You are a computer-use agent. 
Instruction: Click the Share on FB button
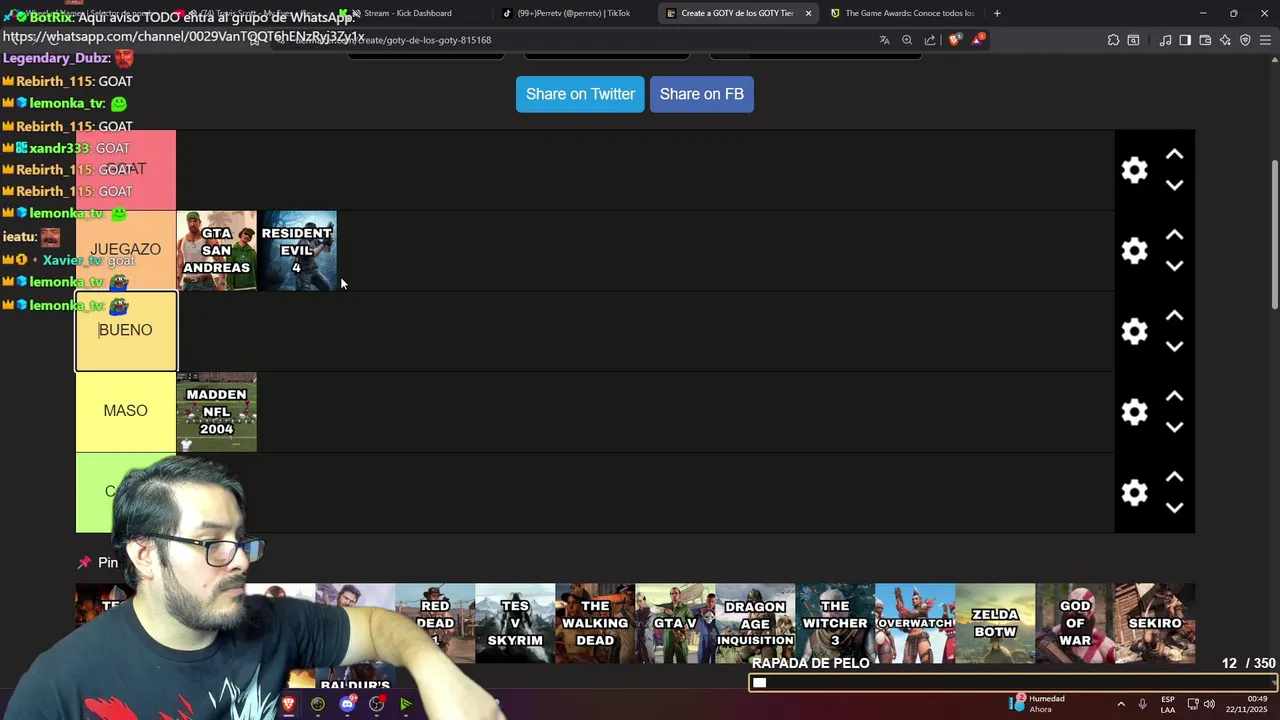click(702, 94)
